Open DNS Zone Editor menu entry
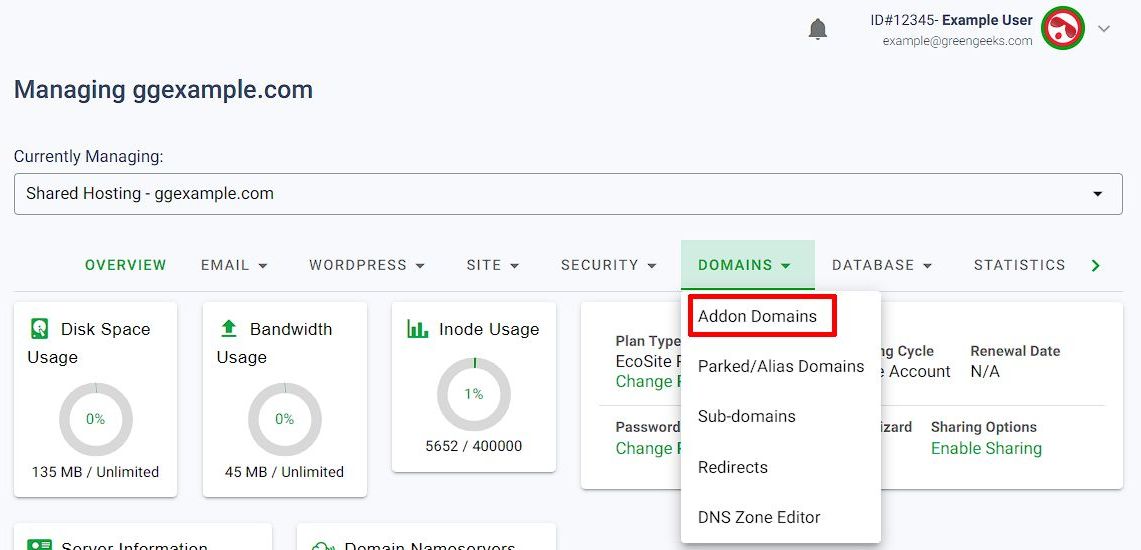This screenshot has width=1141, height=550. click(x=781, y=517)
